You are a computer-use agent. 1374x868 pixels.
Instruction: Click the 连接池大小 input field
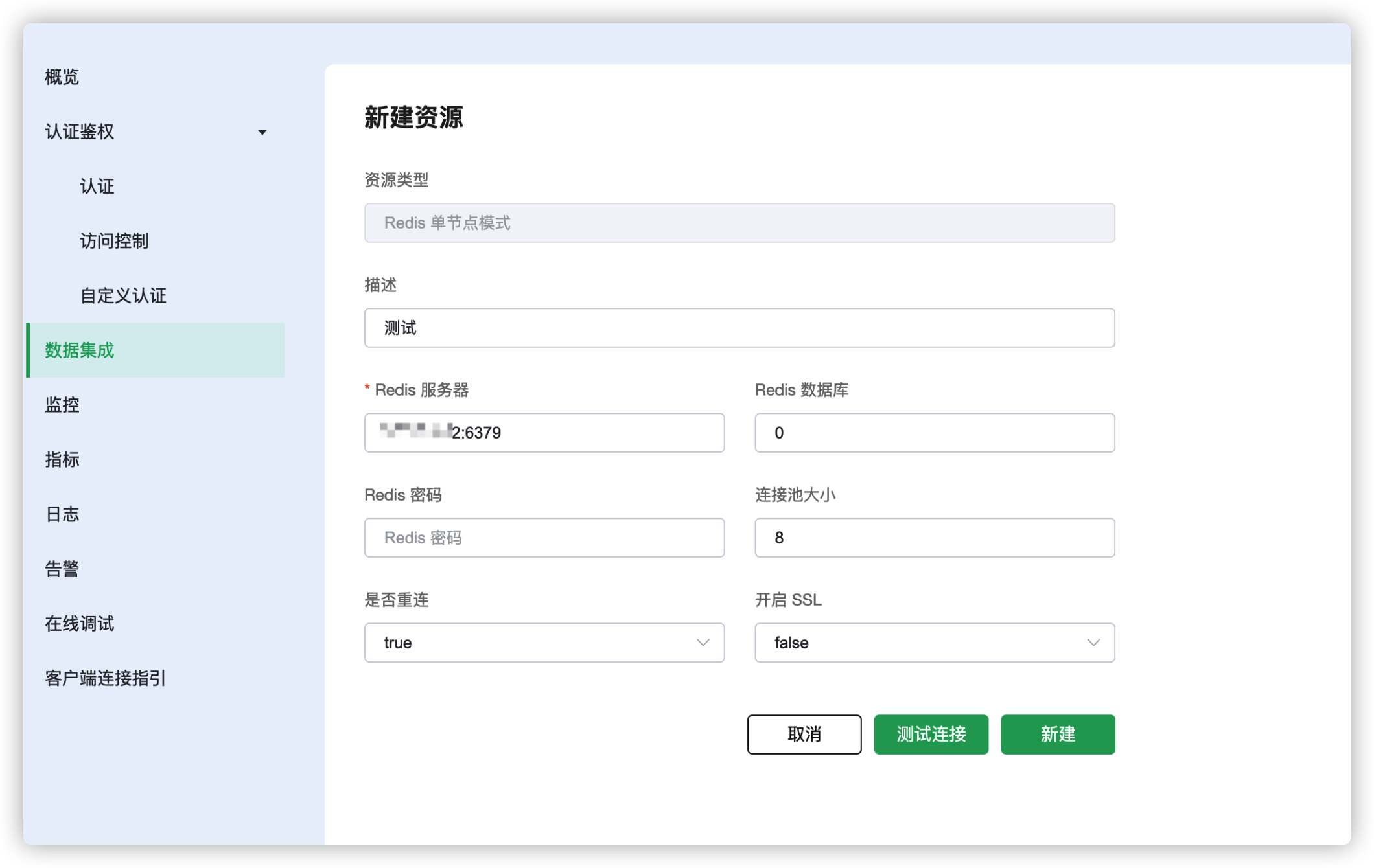coord(934,538)
